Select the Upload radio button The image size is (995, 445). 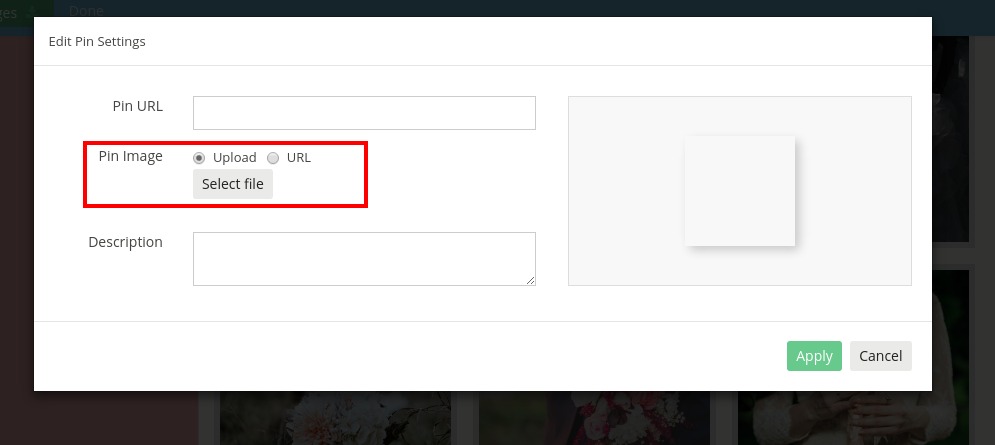(x=199, y=158)
